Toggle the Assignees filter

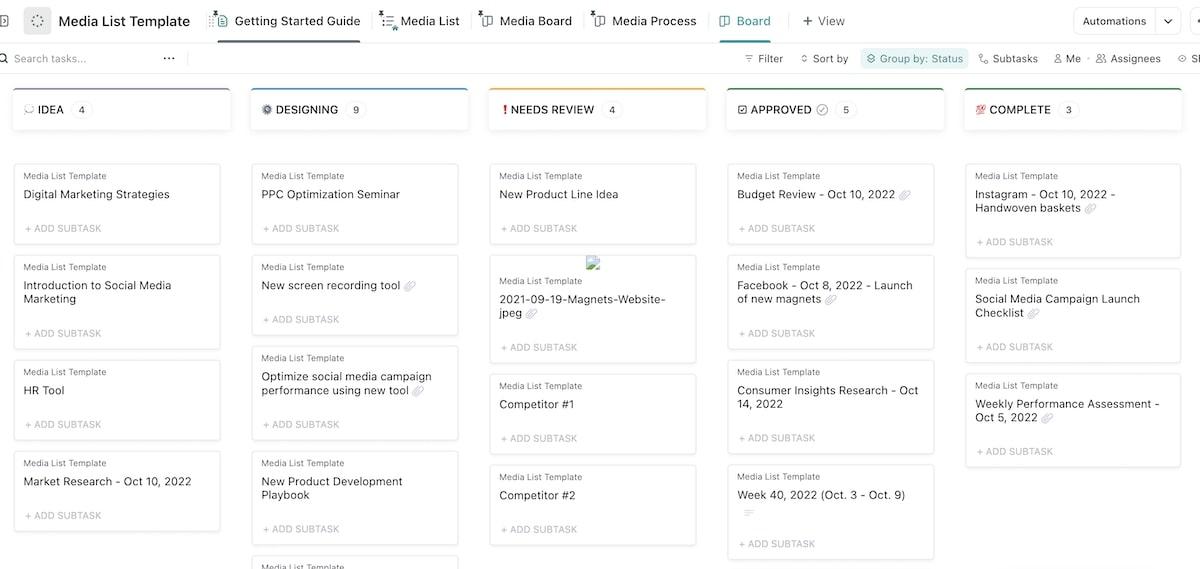pyautogui.click(x=1128, y=59)
